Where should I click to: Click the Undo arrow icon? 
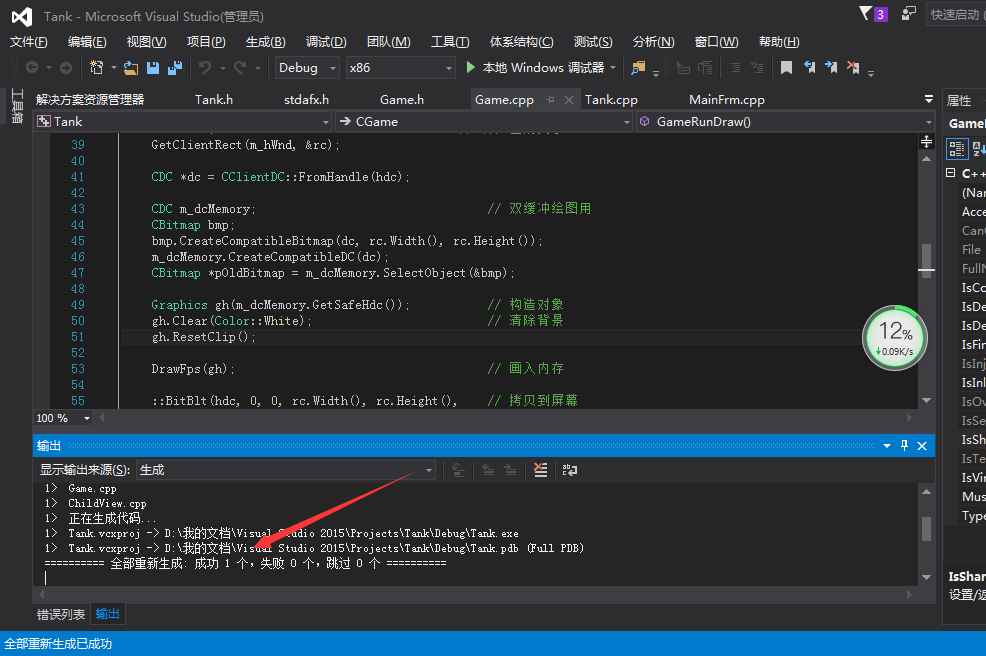point(205,67)
